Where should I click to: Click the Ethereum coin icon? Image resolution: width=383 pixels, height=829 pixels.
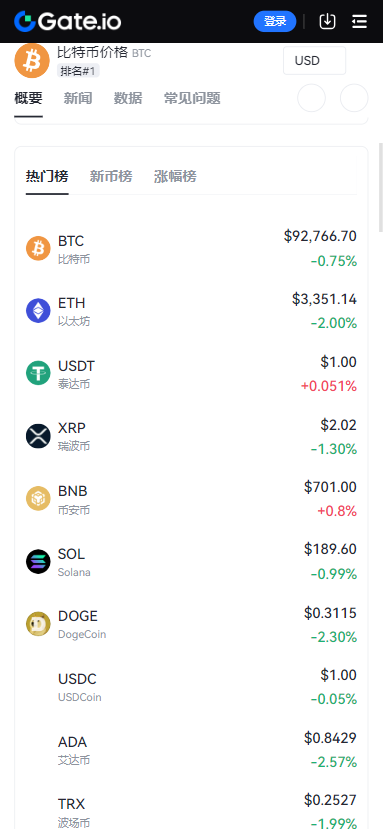(38, 310)
